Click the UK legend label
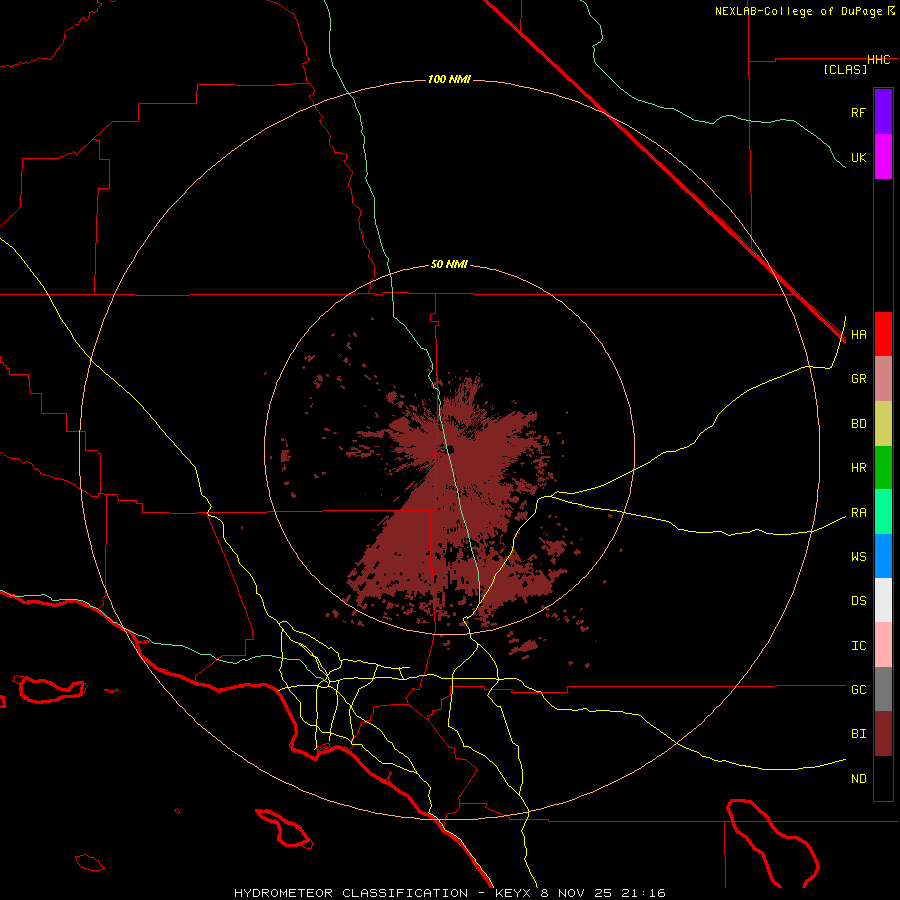900x900 pixels. click(858, 157)
